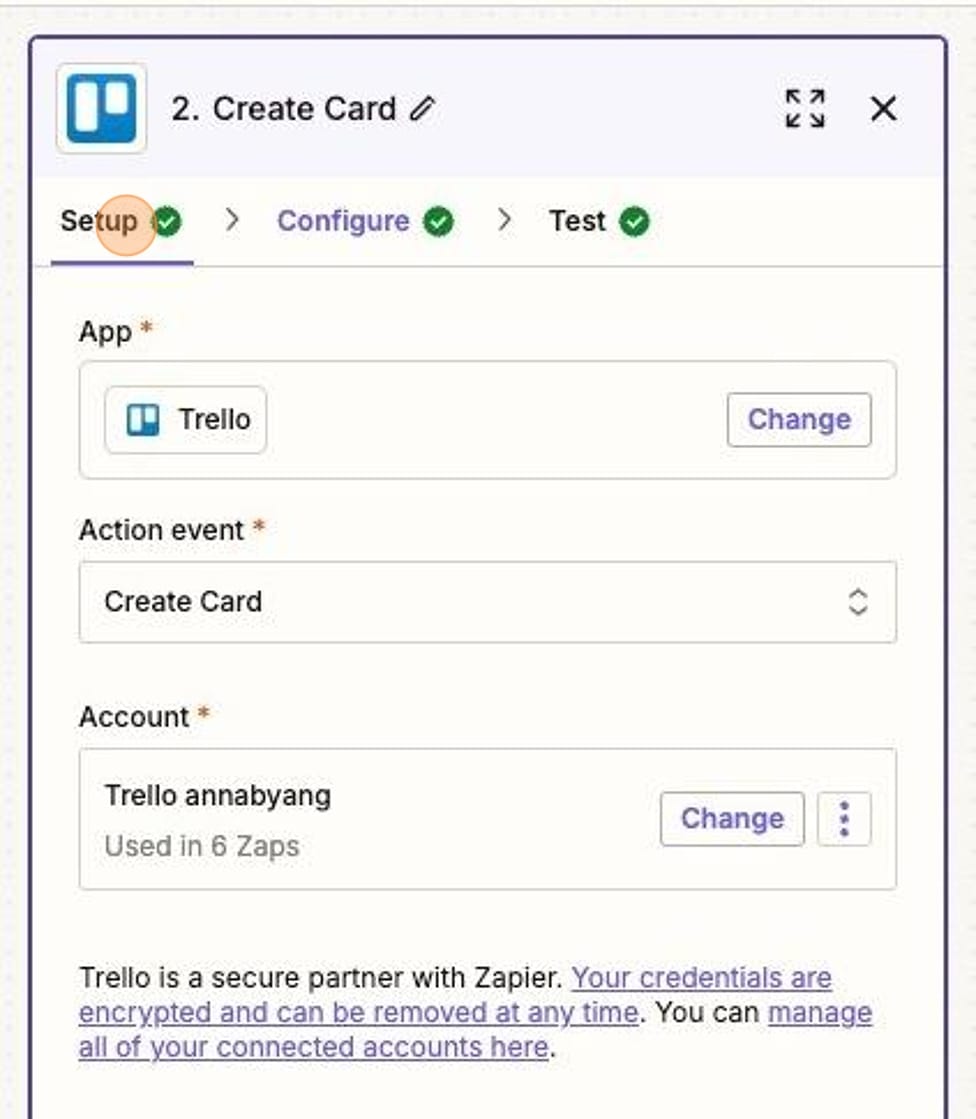Click Change next to Trello annabyang account

tap(732, 818)
